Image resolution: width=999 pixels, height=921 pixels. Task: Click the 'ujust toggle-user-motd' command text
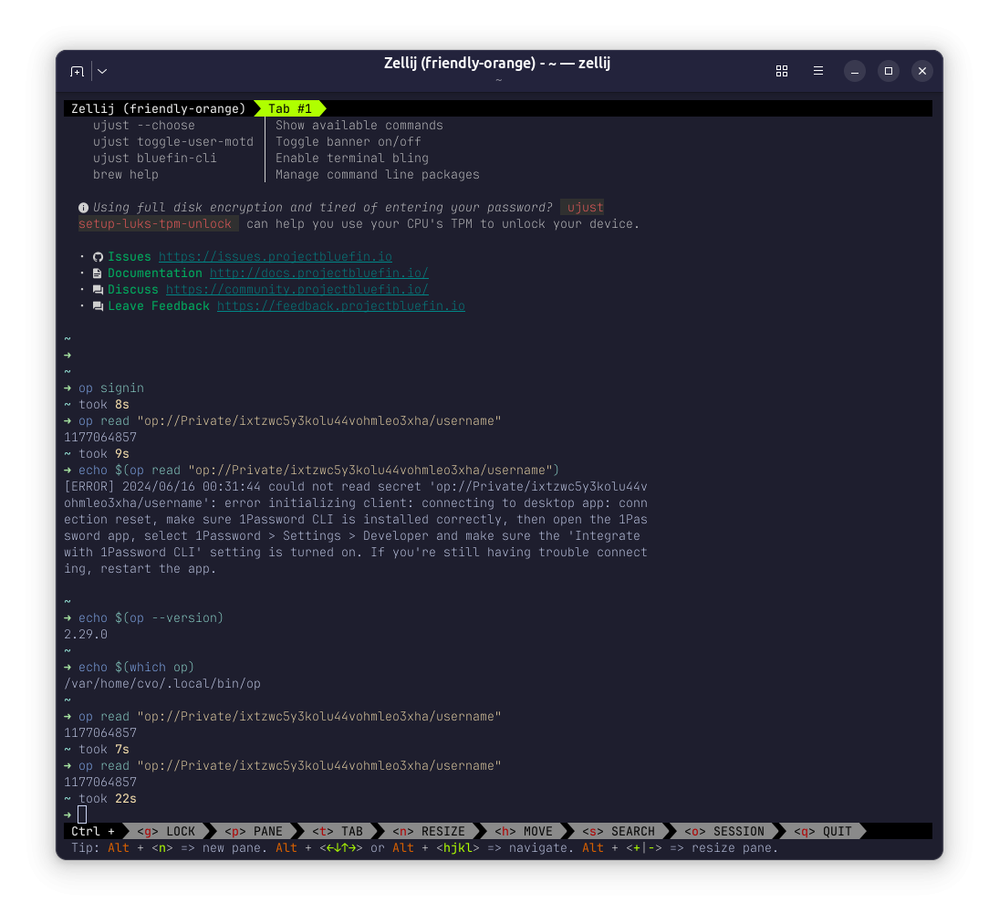coord(173,142)
